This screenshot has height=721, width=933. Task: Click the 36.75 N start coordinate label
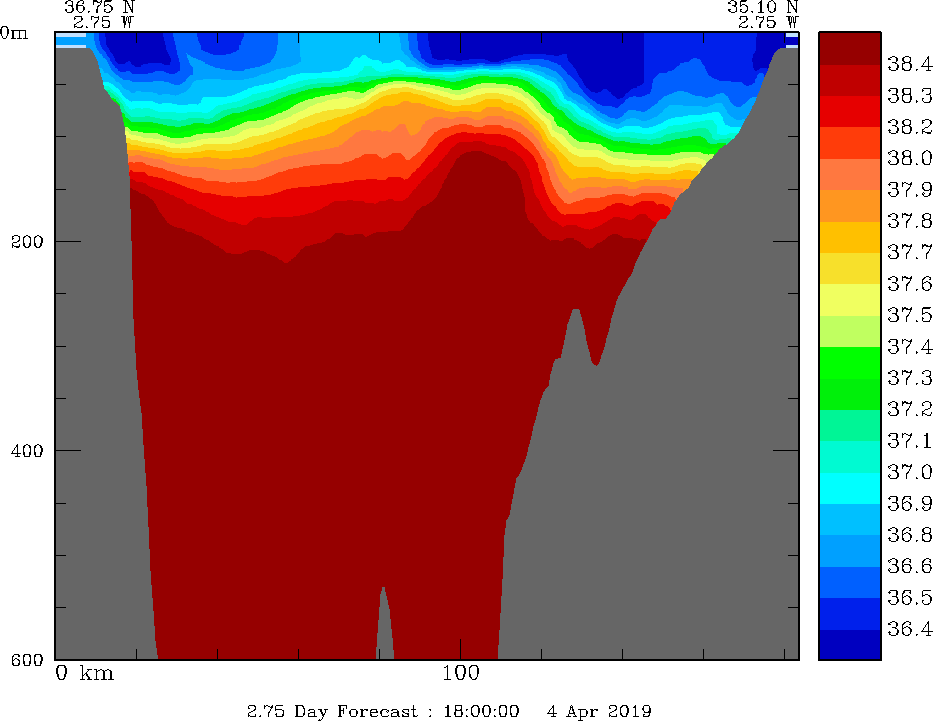click(99, 7)
